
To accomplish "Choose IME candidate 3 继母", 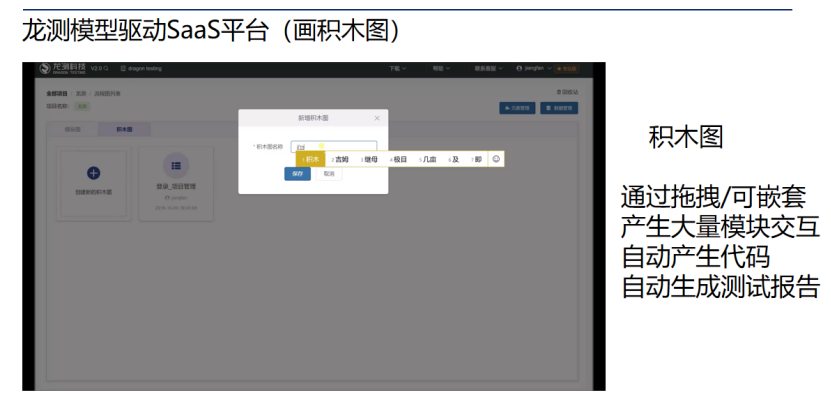I will 369,159.
